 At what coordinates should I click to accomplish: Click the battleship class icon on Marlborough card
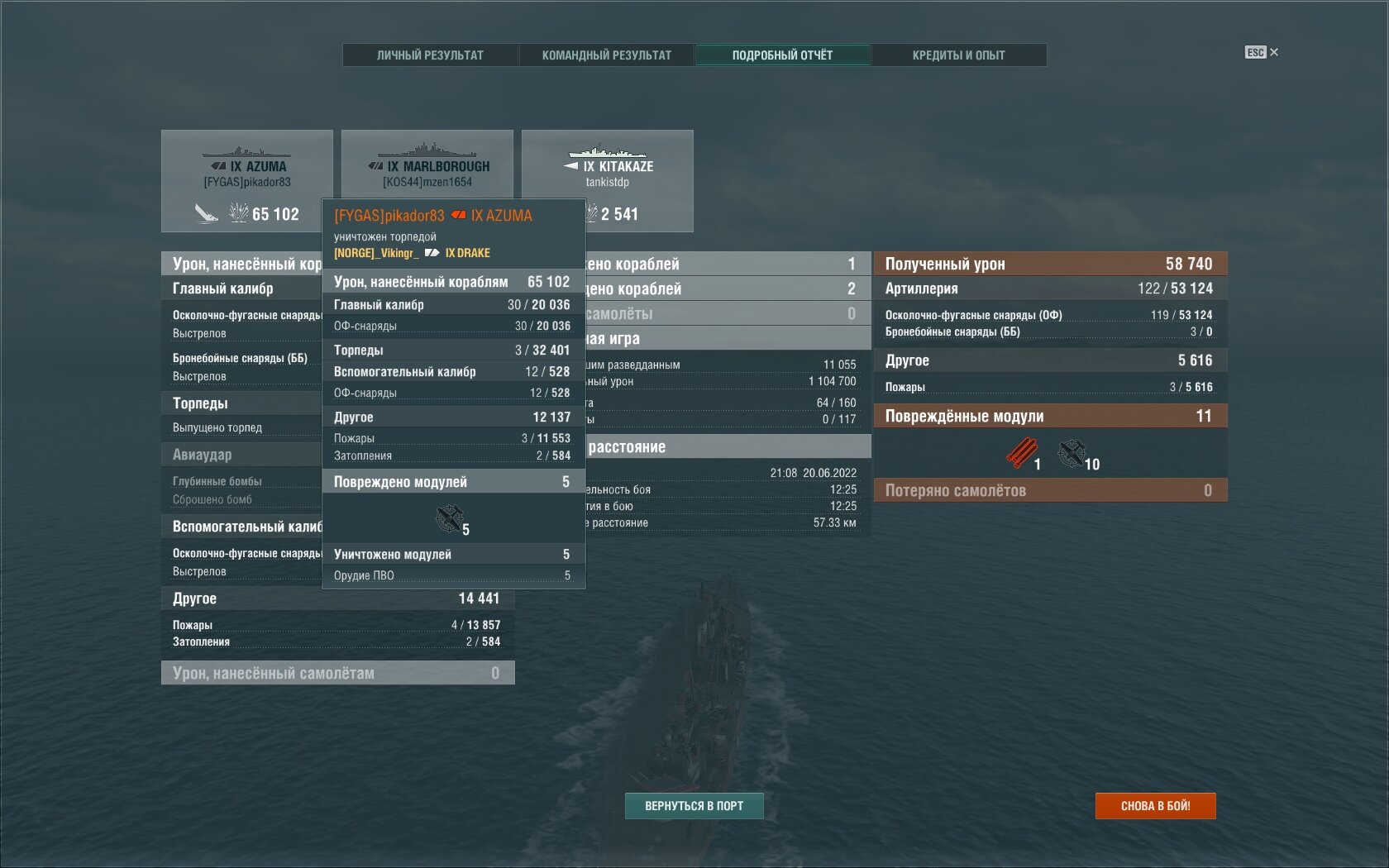(376, 166)
